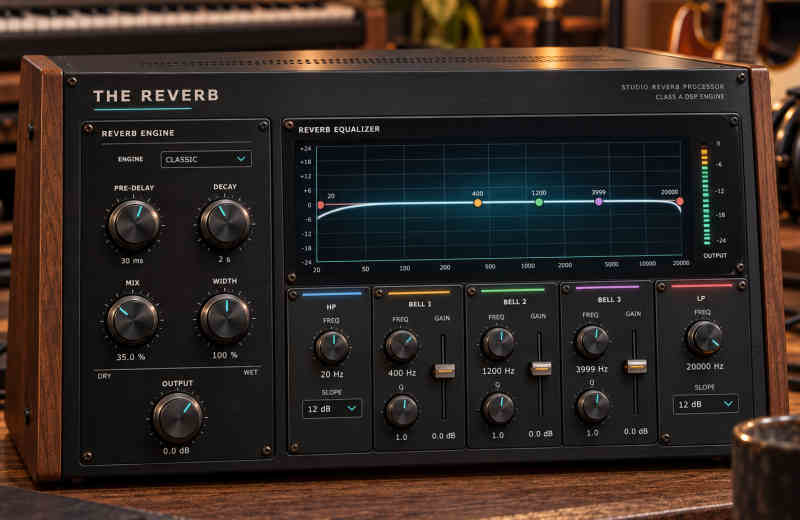Click the DRY label under Mix

click(104, 376)
